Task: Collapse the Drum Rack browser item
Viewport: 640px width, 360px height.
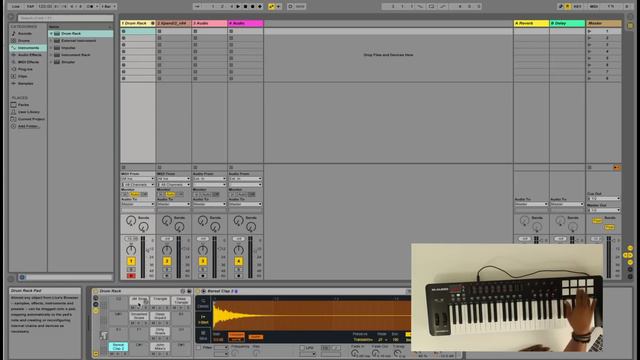Action: (x=51, y=33)
